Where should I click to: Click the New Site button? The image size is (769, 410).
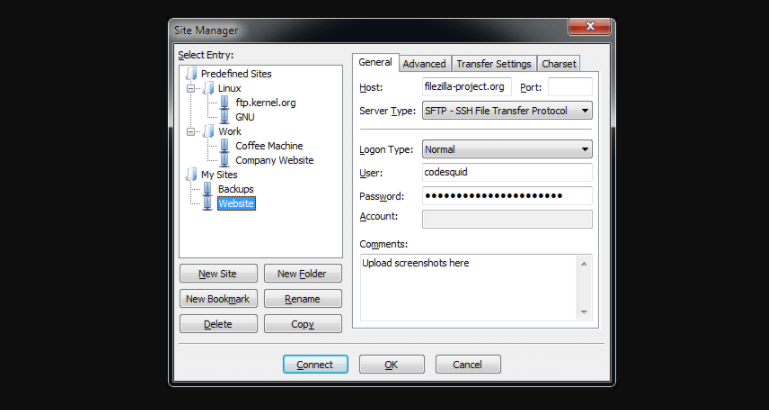218,274
